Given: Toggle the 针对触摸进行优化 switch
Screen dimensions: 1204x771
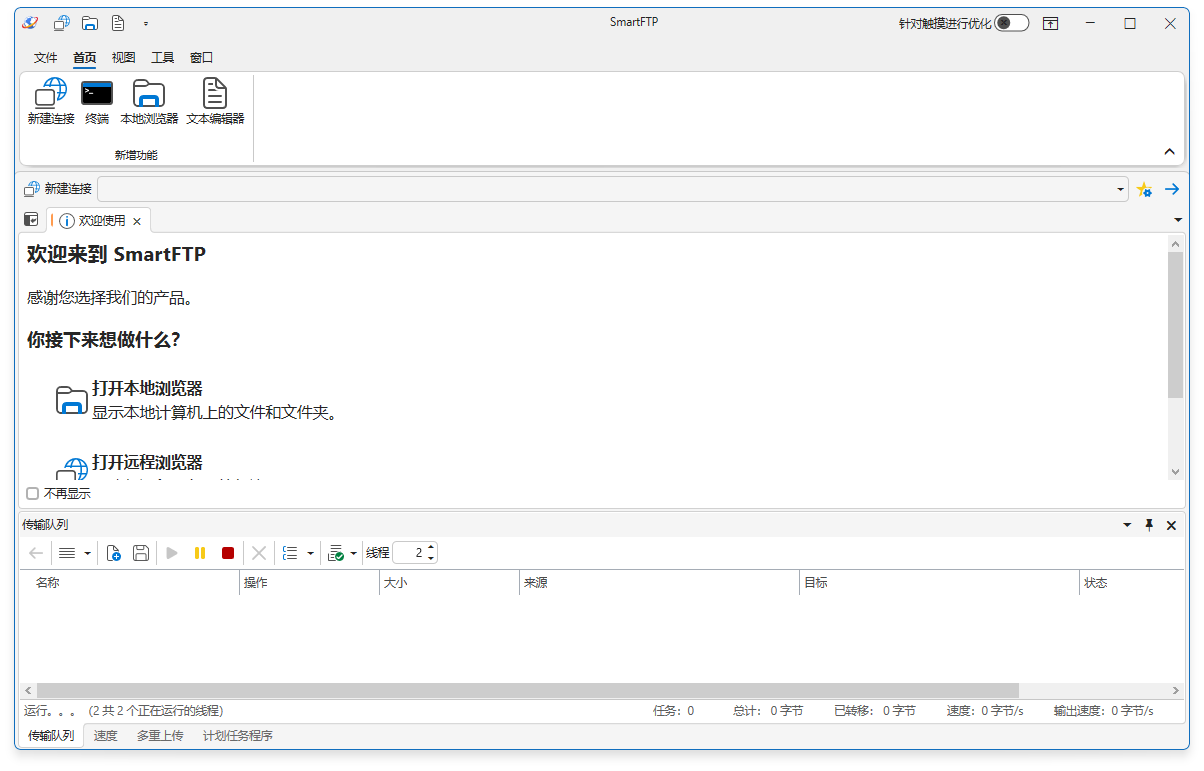Looking at the screenshot, I should tap(1011, 23).
